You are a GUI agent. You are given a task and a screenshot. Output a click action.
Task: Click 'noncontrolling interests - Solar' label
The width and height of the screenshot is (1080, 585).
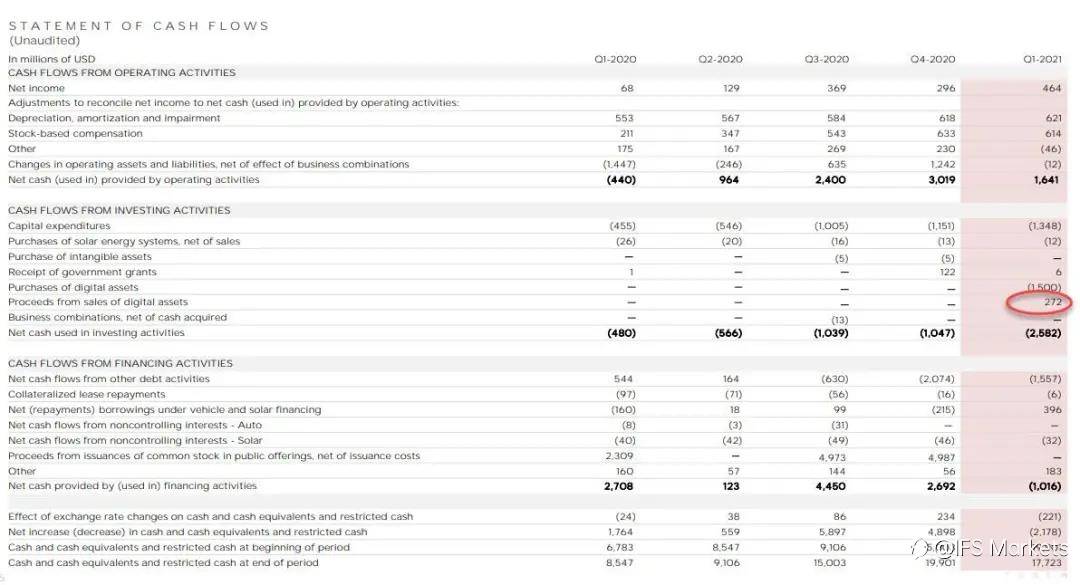pos(135,440)
